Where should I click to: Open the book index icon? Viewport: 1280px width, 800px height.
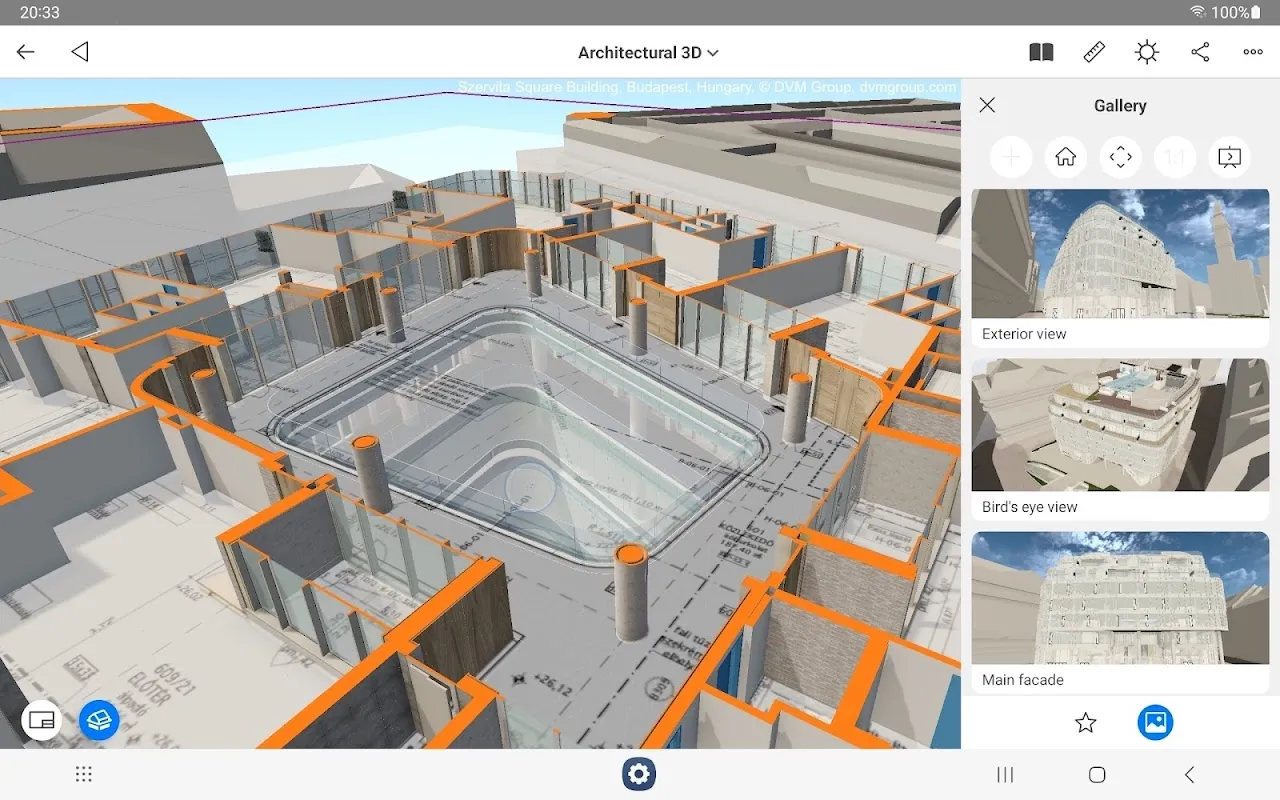pyautogui.click(x=1041, y=53)
